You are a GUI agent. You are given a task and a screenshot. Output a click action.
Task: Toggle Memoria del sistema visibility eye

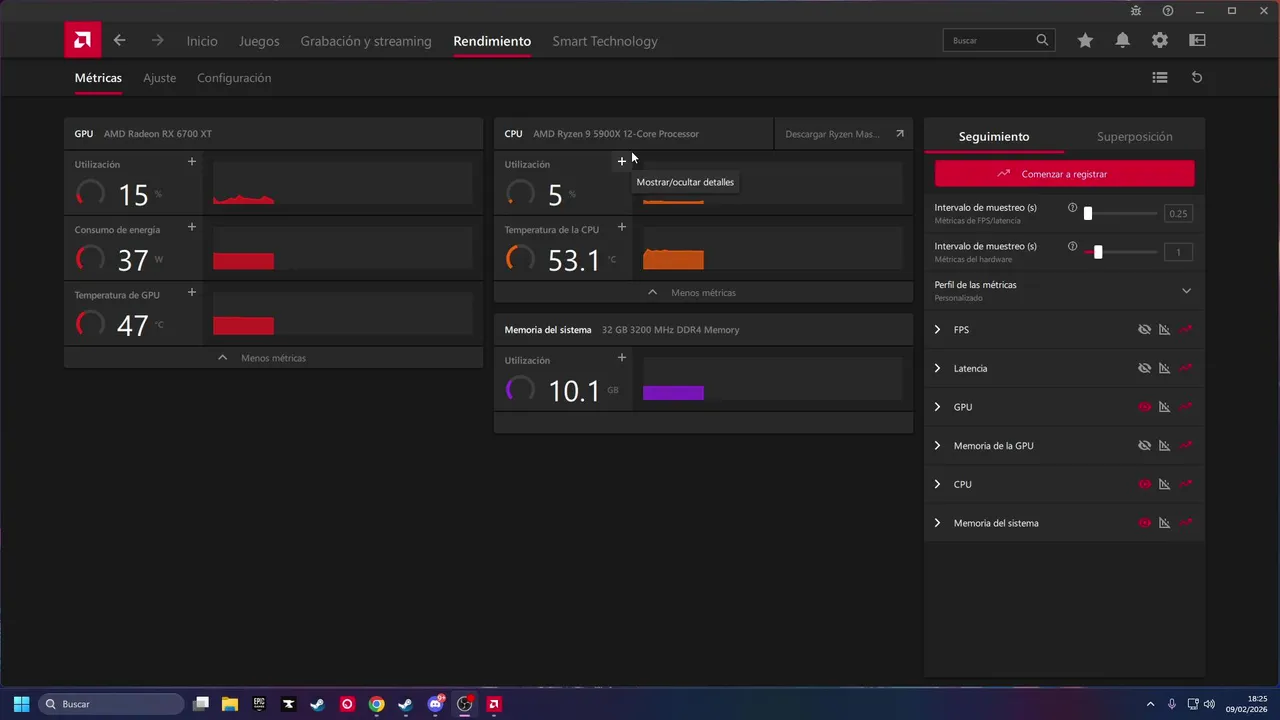pos(1145,523)
